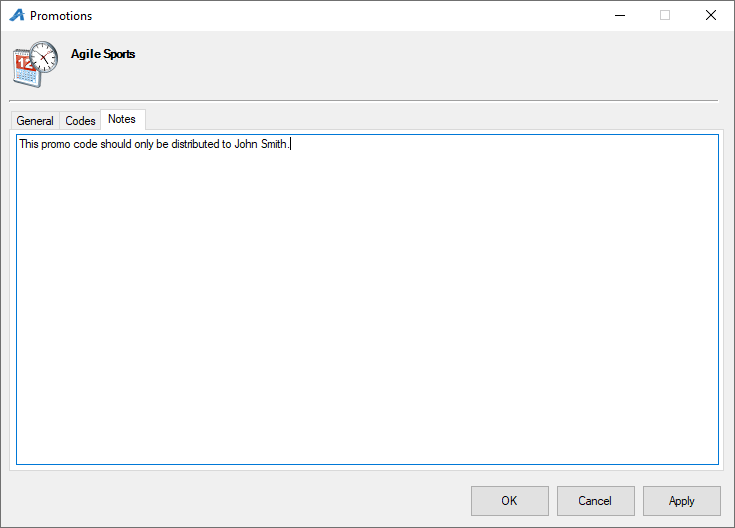Select the Notes tab

[122, 119]
